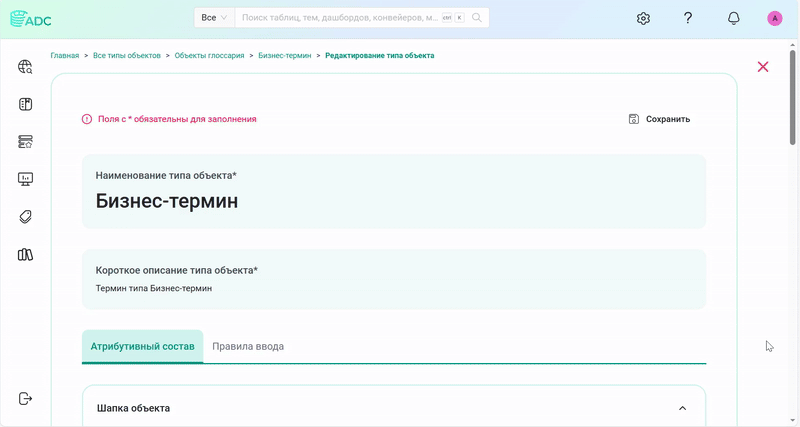Go to 'Главная' breadcrumb

tap(65, 55)
